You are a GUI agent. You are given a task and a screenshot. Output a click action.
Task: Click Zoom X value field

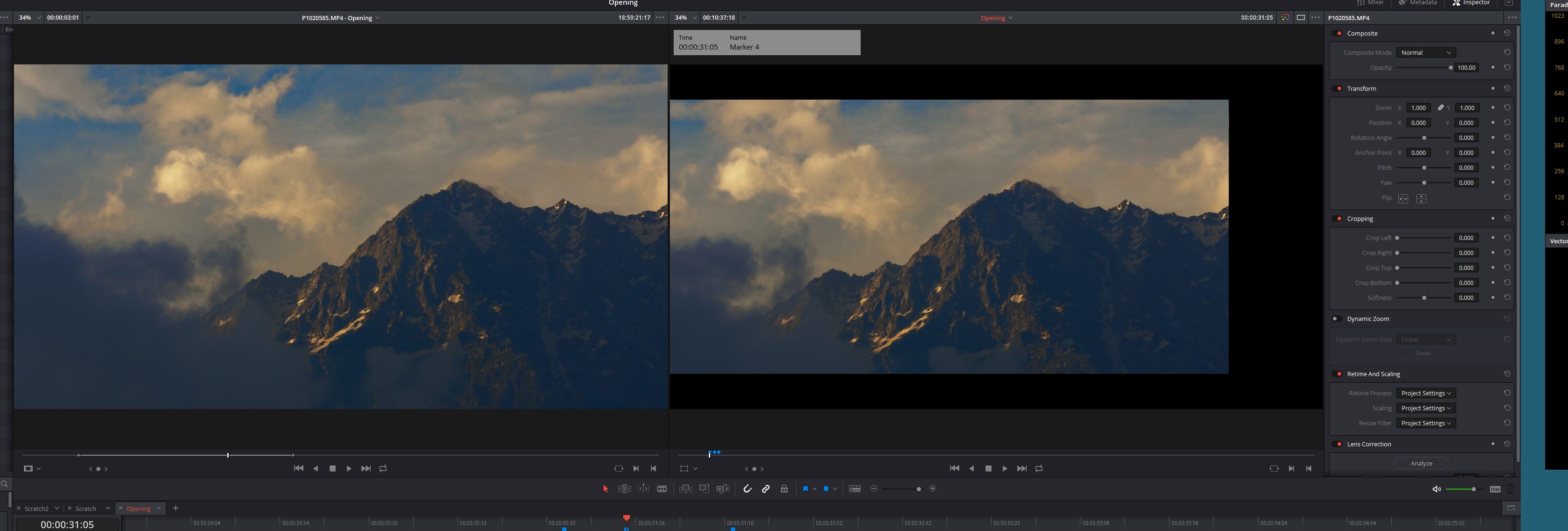tap(1418, 109)
